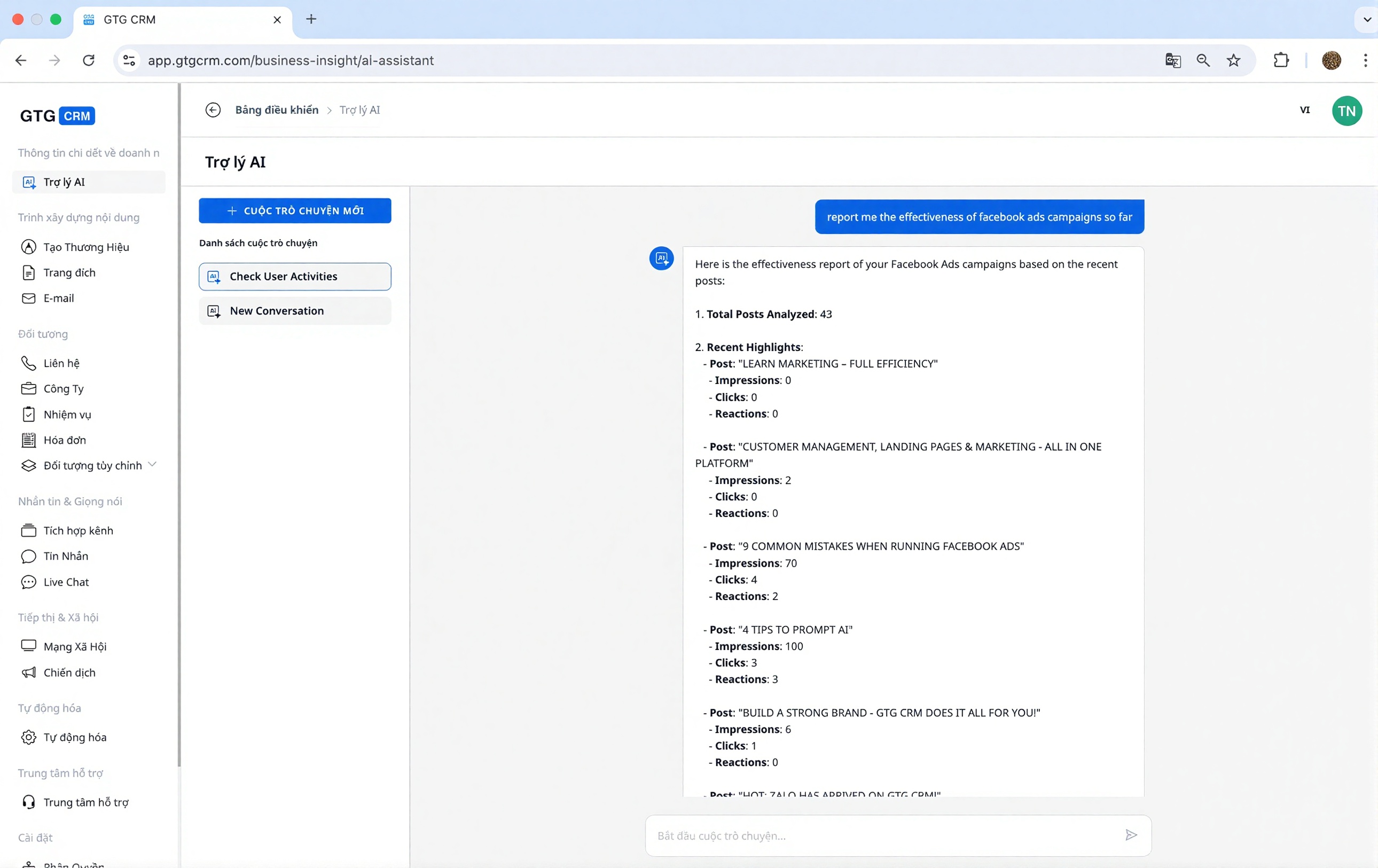Open the E-mail content builder
This screenshot has height=868, width=1378.
[x=58, y=298]
